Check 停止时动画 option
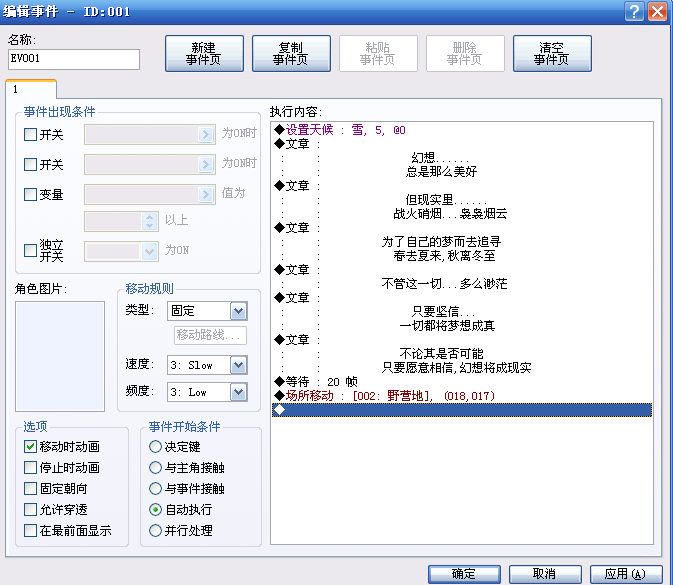The width and height of the screenshot is (673, 585). (x=30, y=467)
